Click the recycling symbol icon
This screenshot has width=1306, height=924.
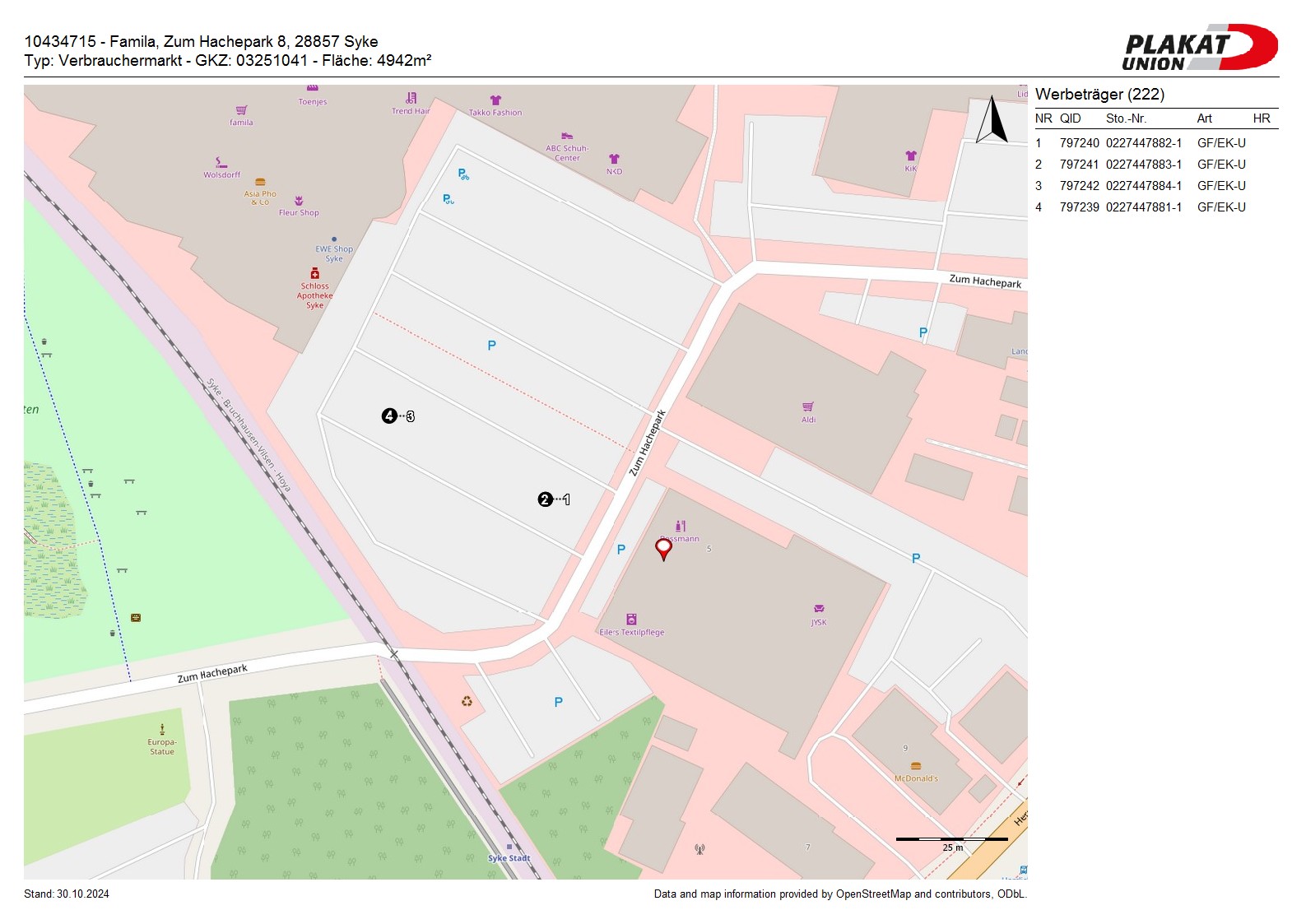tap(467, 701)
